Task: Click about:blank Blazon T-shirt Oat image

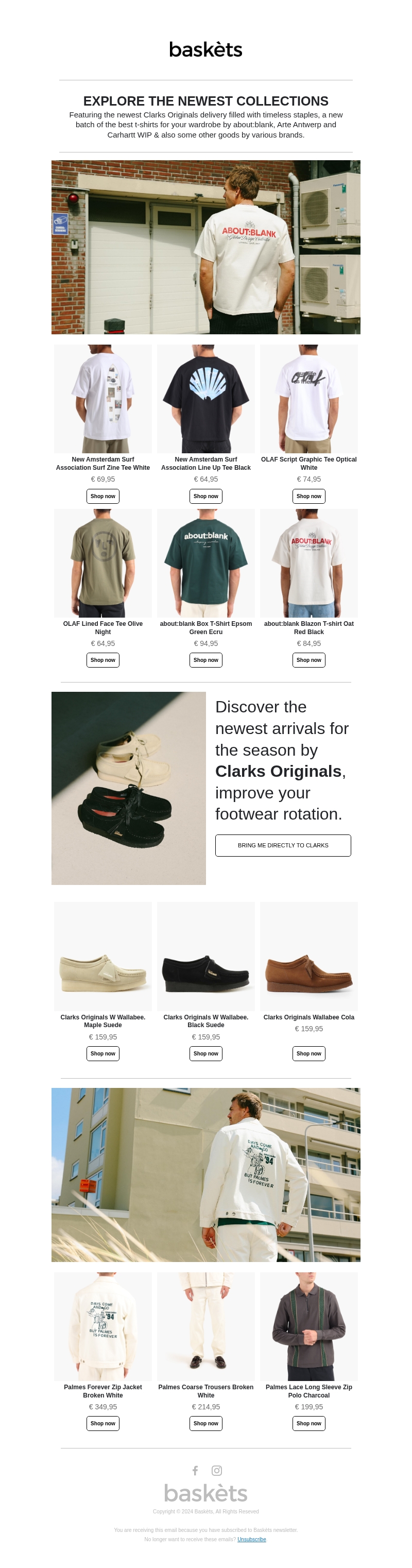Action: click(308, 563)
